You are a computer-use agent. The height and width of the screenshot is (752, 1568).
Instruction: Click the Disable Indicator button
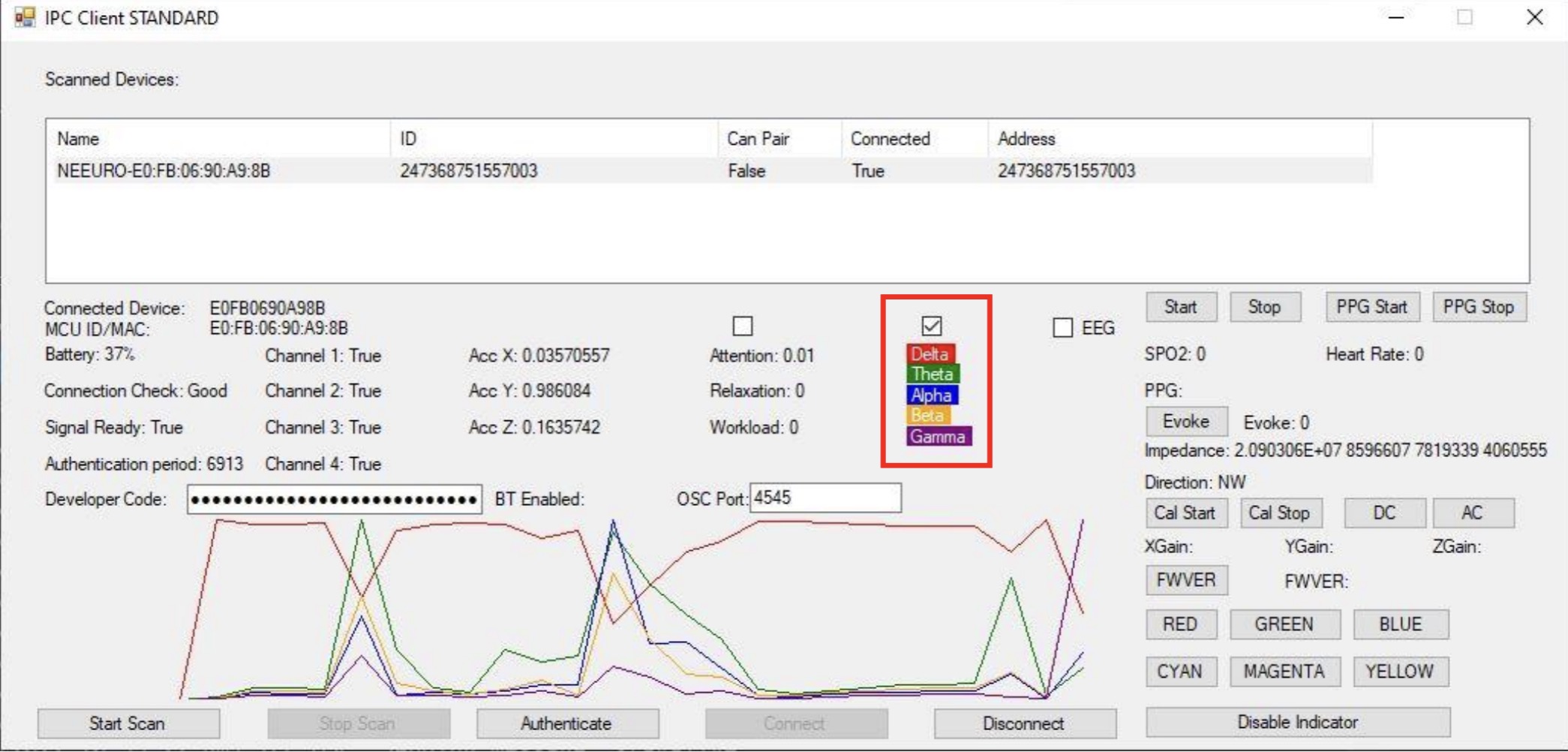click(1297, 723)
